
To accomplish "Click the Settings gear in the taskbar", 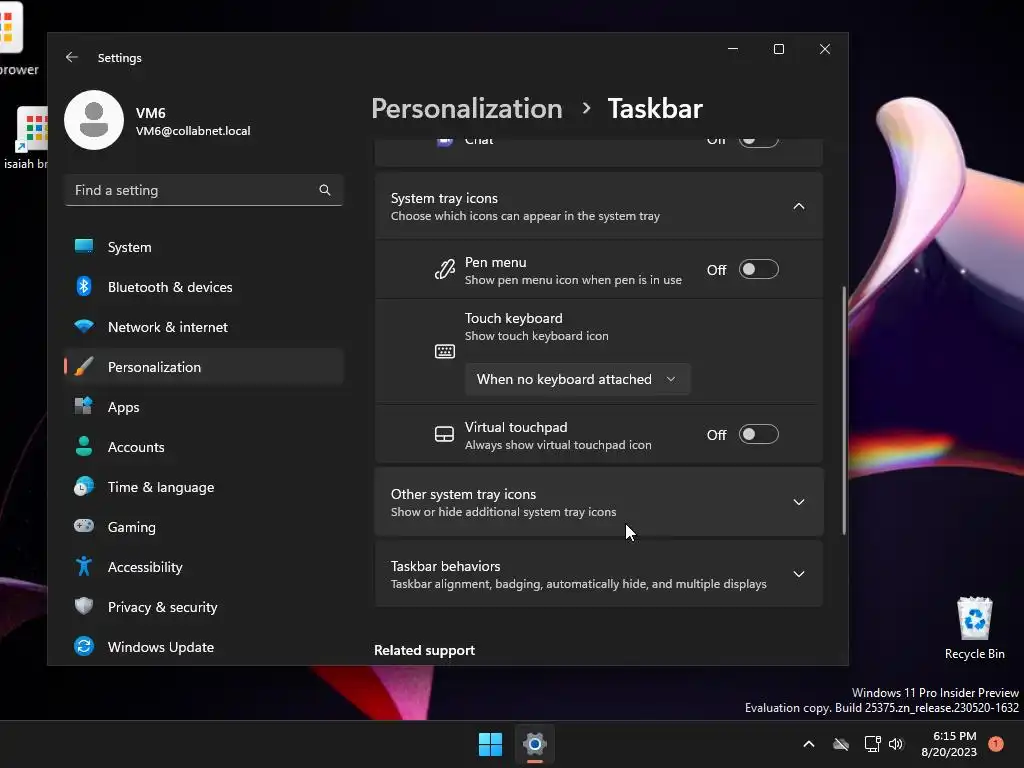I will point(534,744).
